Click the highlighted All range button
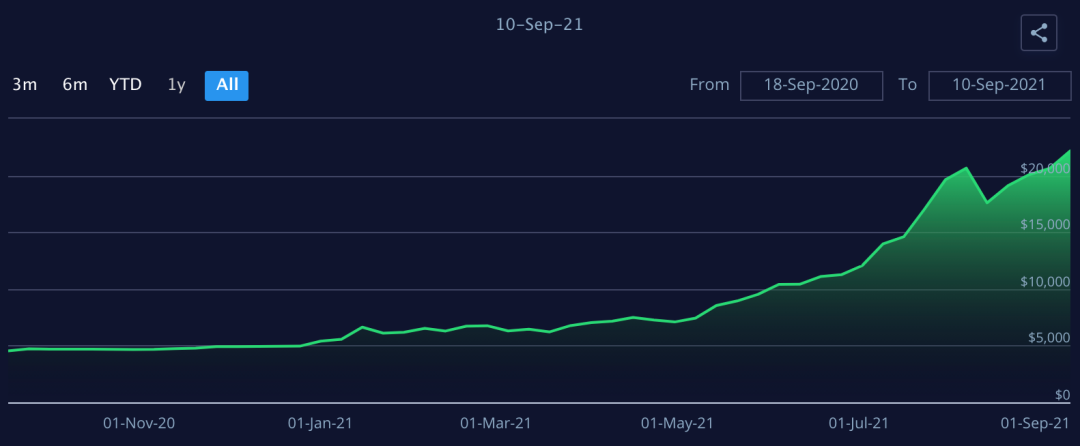 click(x=227, y=85)
